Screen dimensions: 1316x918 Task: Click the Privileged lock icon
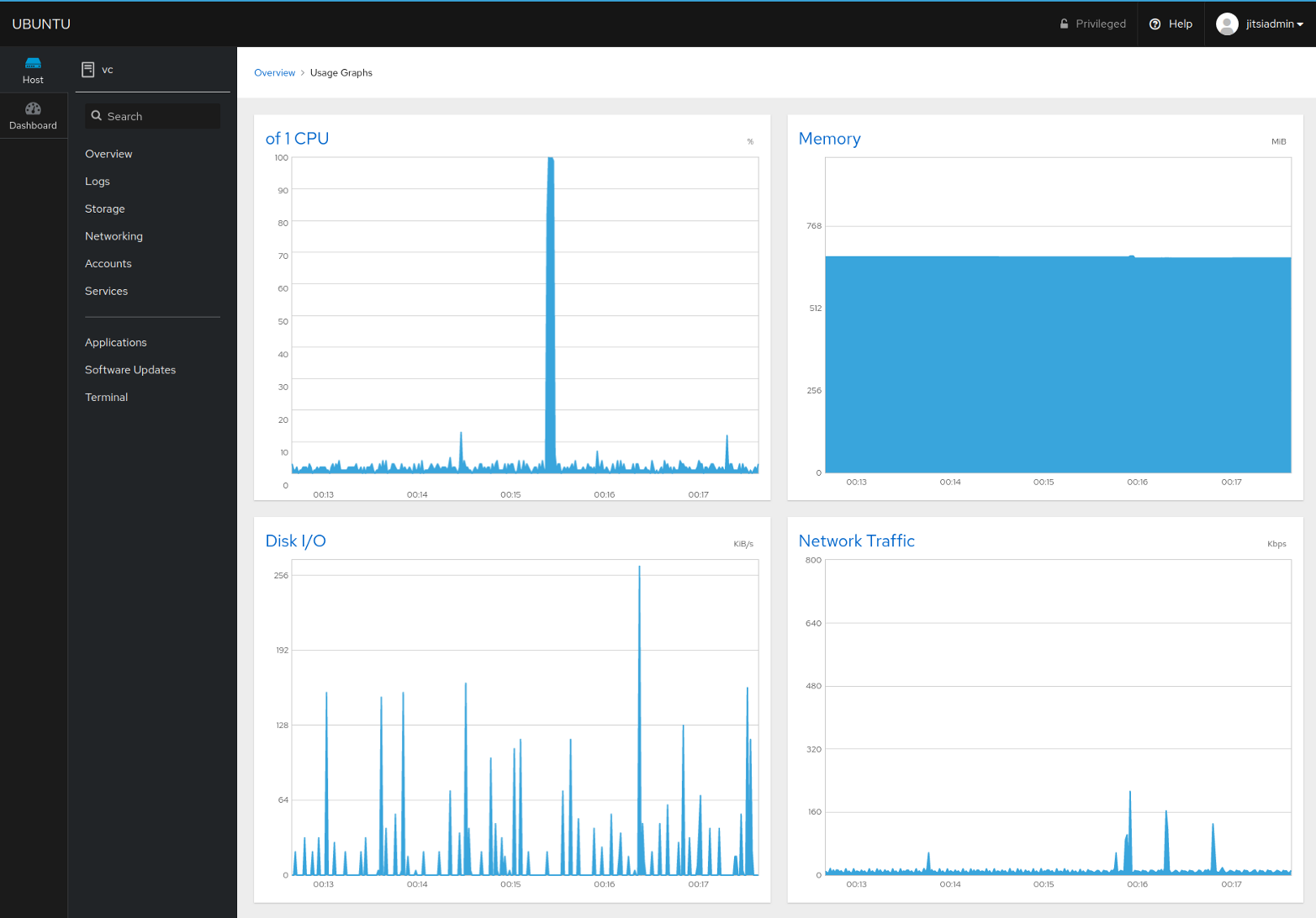pyautogui.click(x=1064, y=24)
